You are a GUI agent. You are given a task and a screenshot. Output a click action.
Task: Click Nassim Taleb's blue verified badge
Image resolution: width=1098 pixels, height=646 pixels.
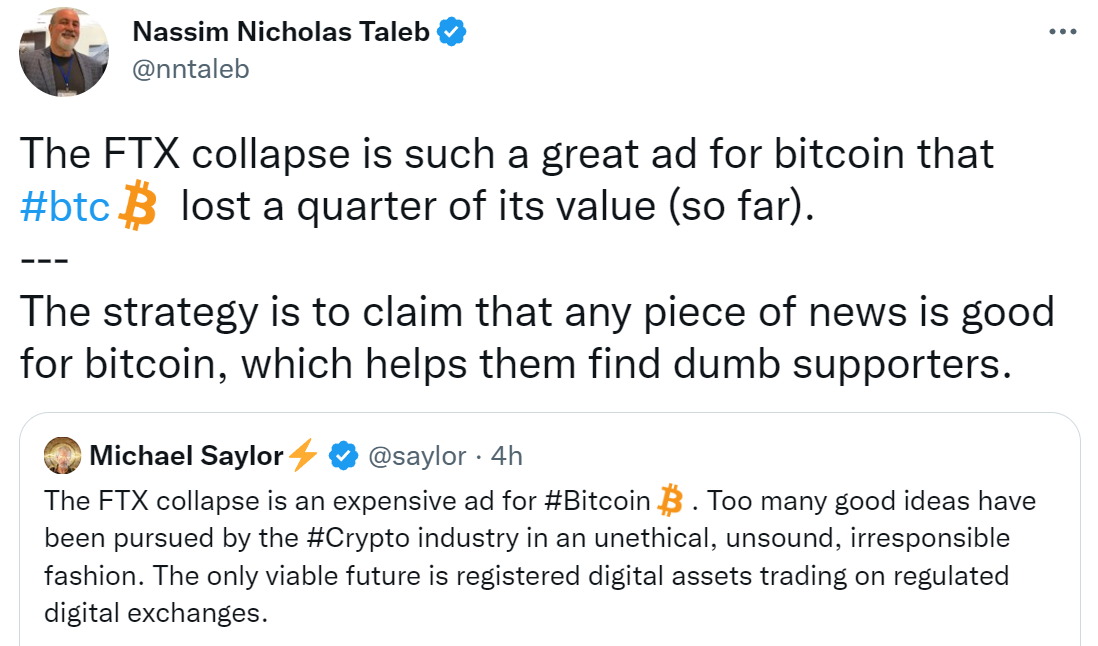(453, 32)
